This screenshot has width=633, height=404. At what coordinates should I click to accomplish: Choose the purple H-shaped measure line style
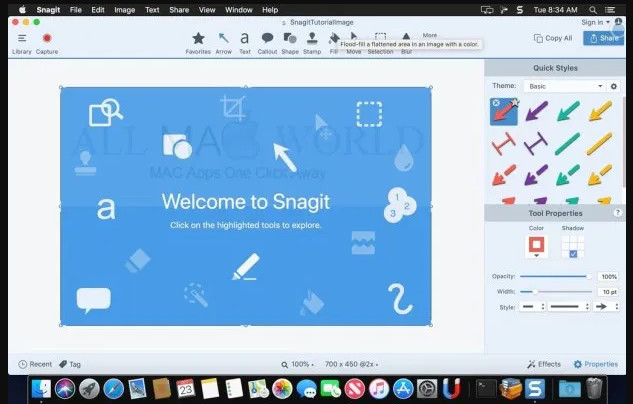pos(536,143)
